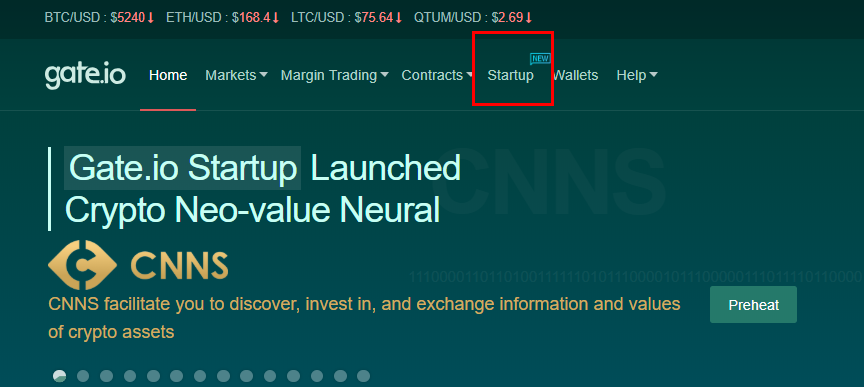The image size is (864, 387).
Task: Click the NEW badge above Startup
Action: pyautogui.click(x=540, y=59)
